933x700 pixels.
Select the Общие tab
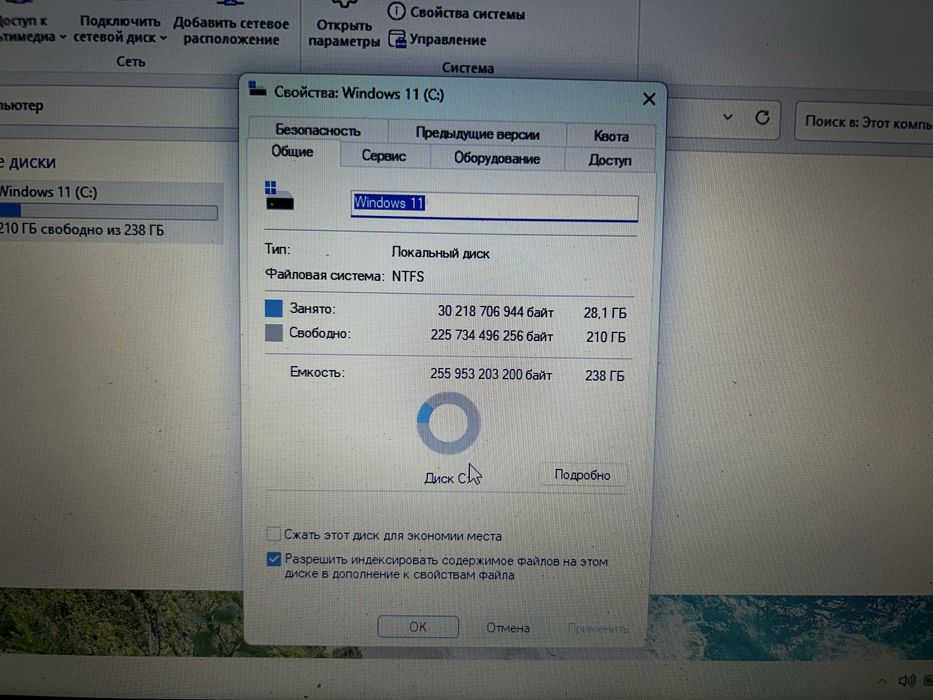(x=292, y=152)
